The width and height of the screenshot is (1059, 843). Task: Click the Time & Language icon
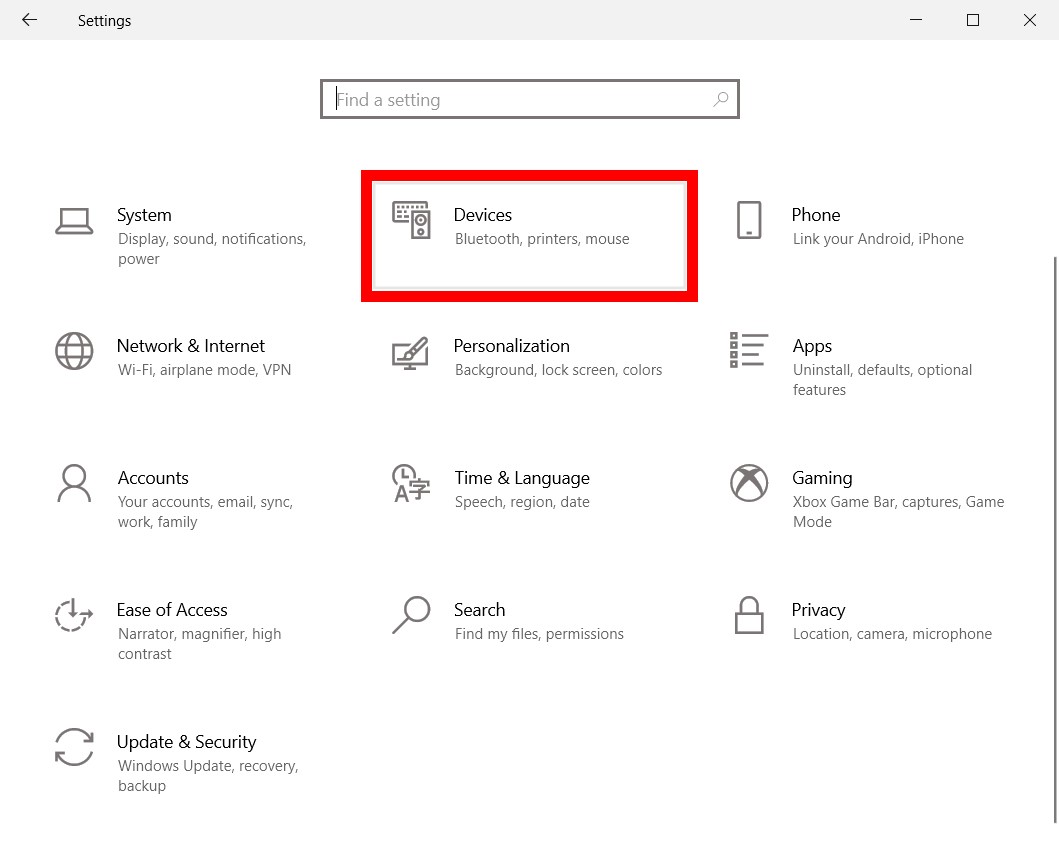tap(411, 483)
